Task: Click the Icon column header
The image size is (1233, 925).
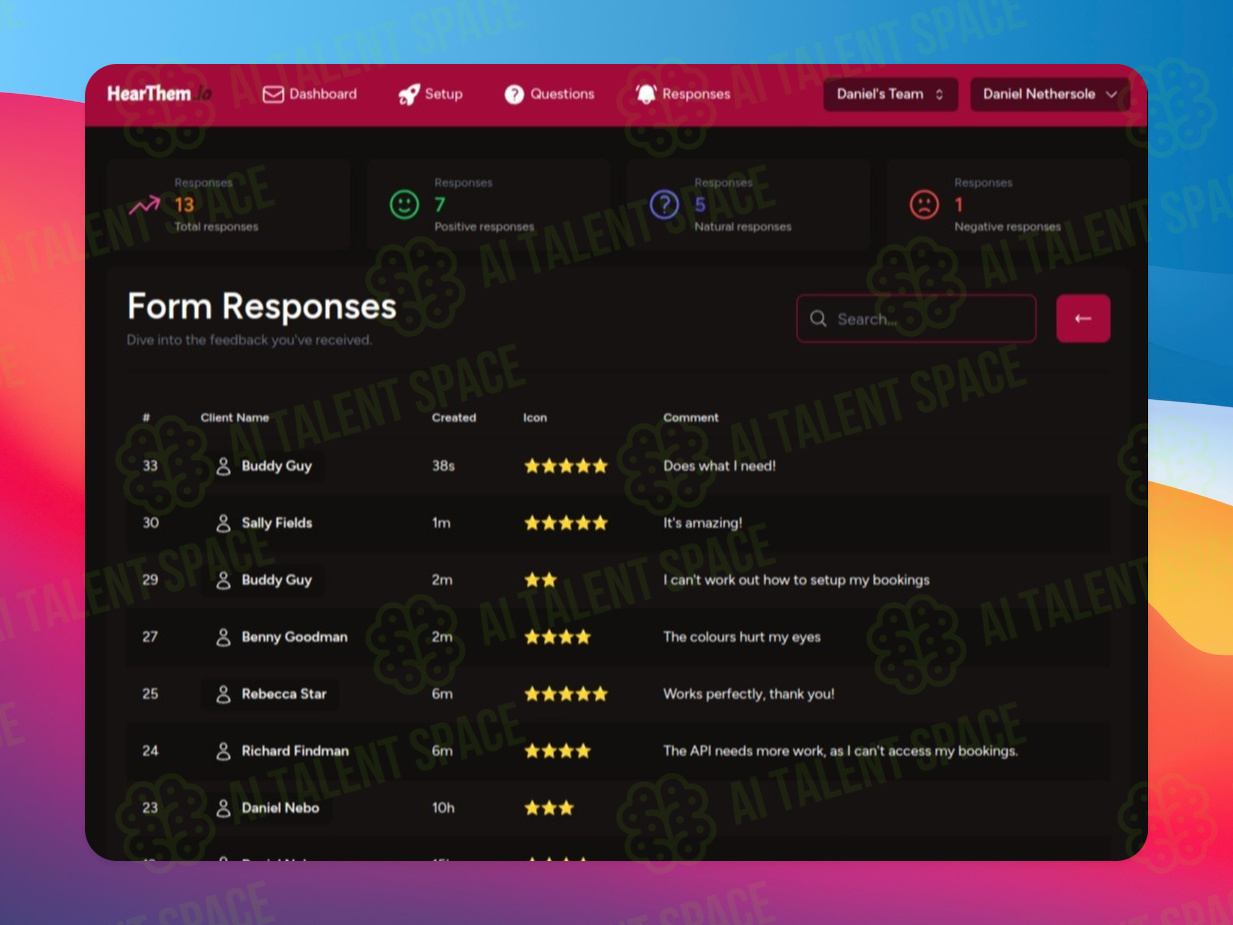Action: coord(535,418)
